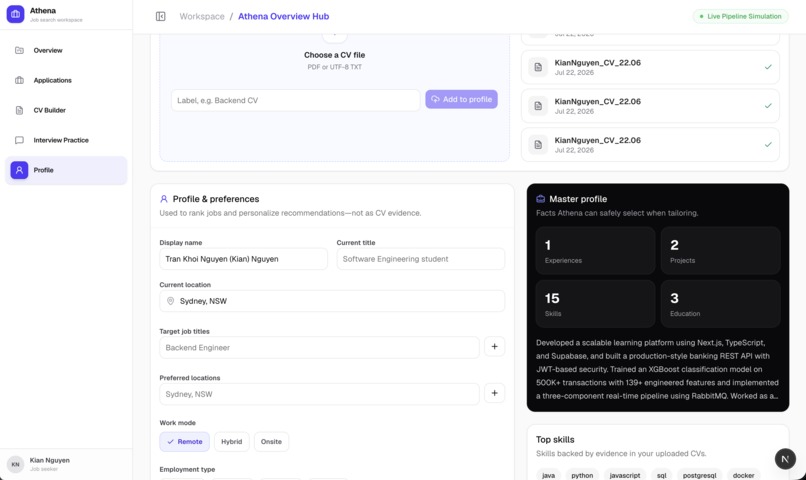Viewport: 806px width, 480px height.
Task: Focus the Display name field
Action: point(243,259)
